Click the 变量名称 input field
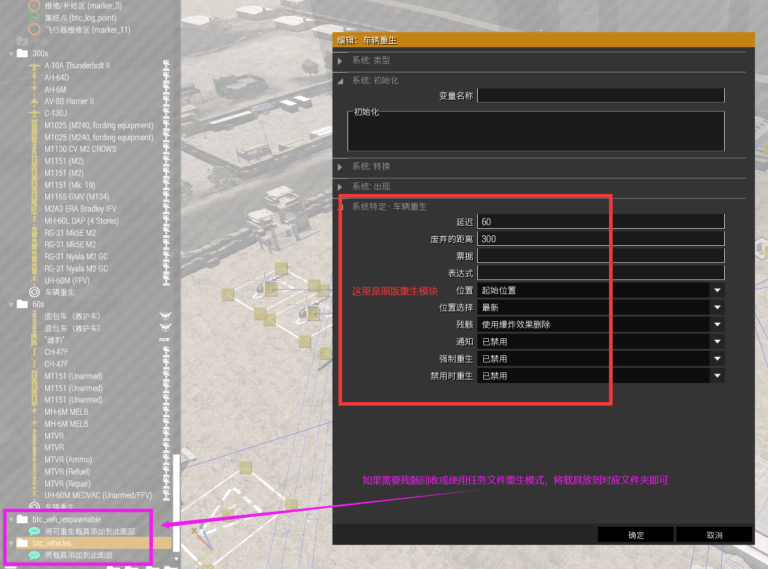 click(x=600, y=95)
